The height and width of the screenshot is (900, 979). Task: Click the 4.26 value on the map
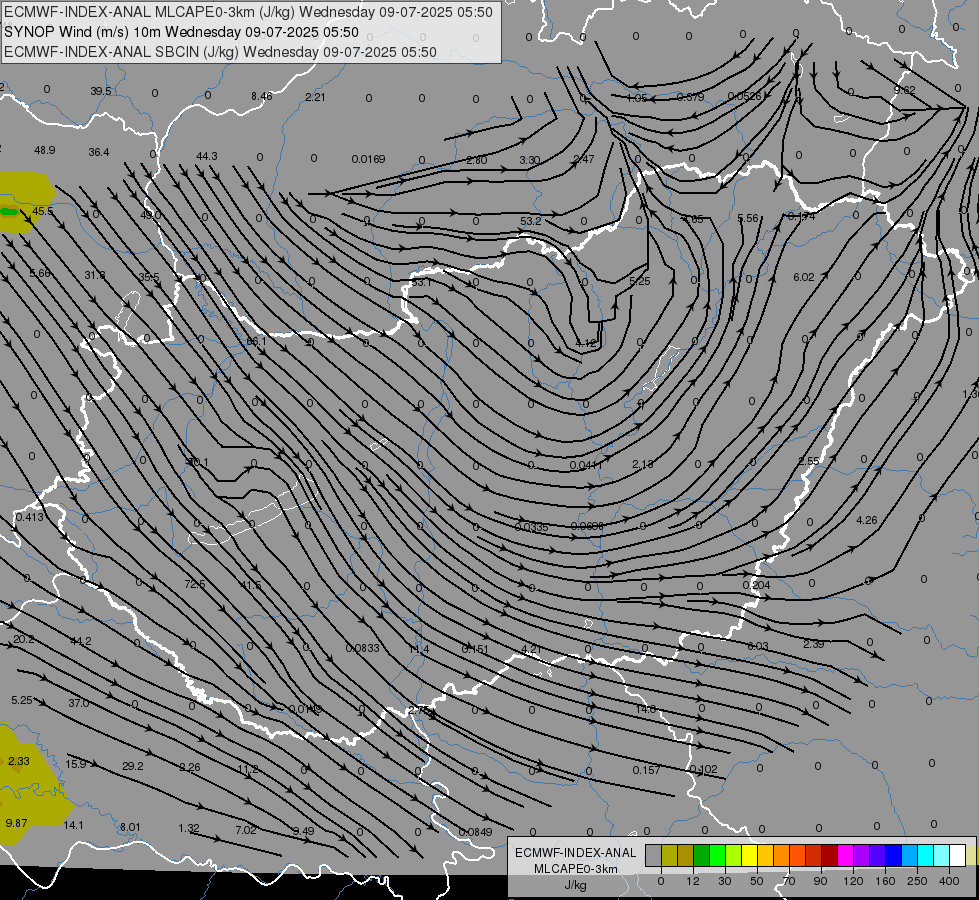coord(867,520)
